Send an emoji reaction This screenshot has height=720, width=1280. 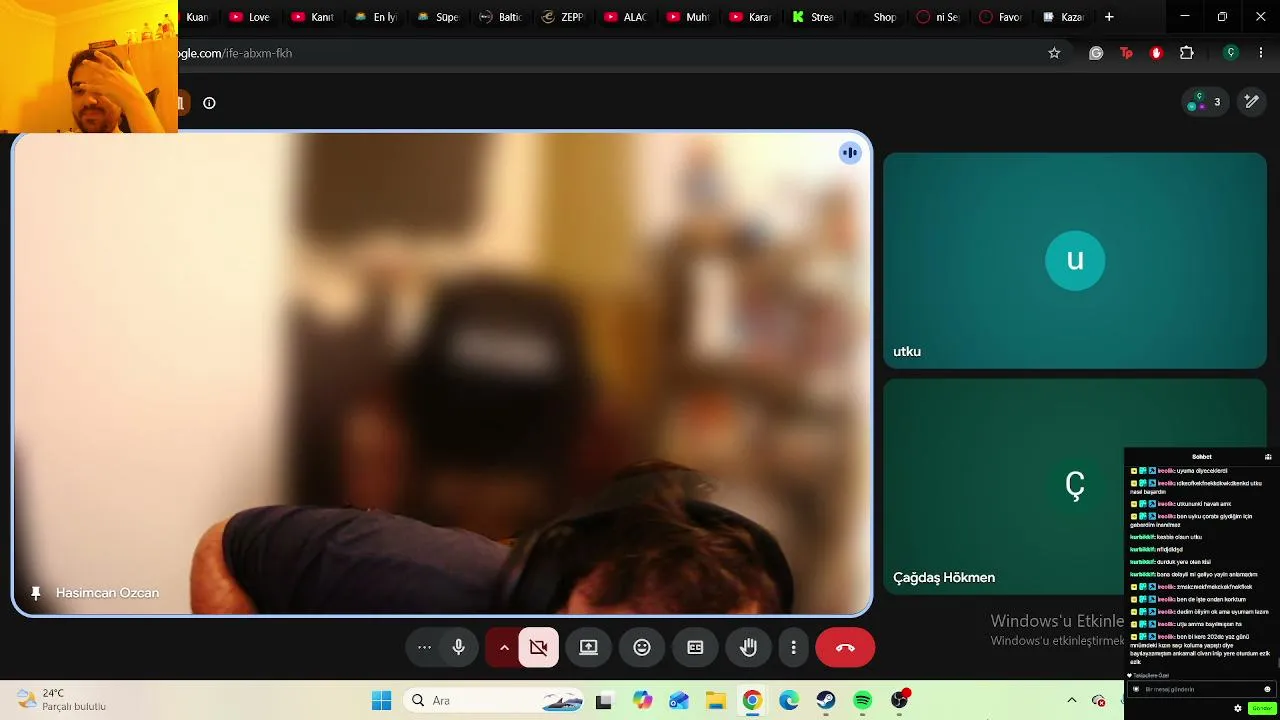642,647
